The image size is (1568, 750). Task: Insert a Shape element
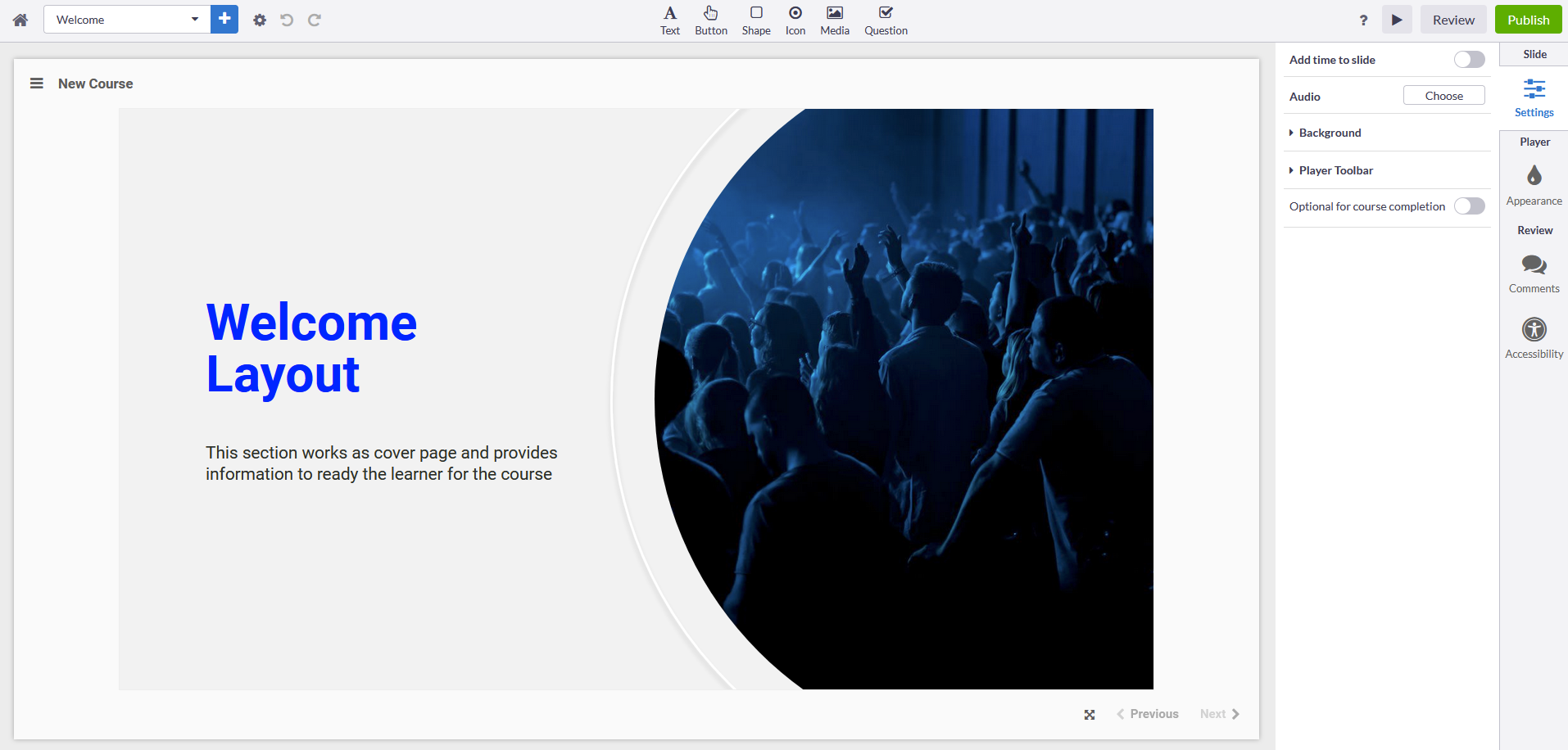(756, 20)
